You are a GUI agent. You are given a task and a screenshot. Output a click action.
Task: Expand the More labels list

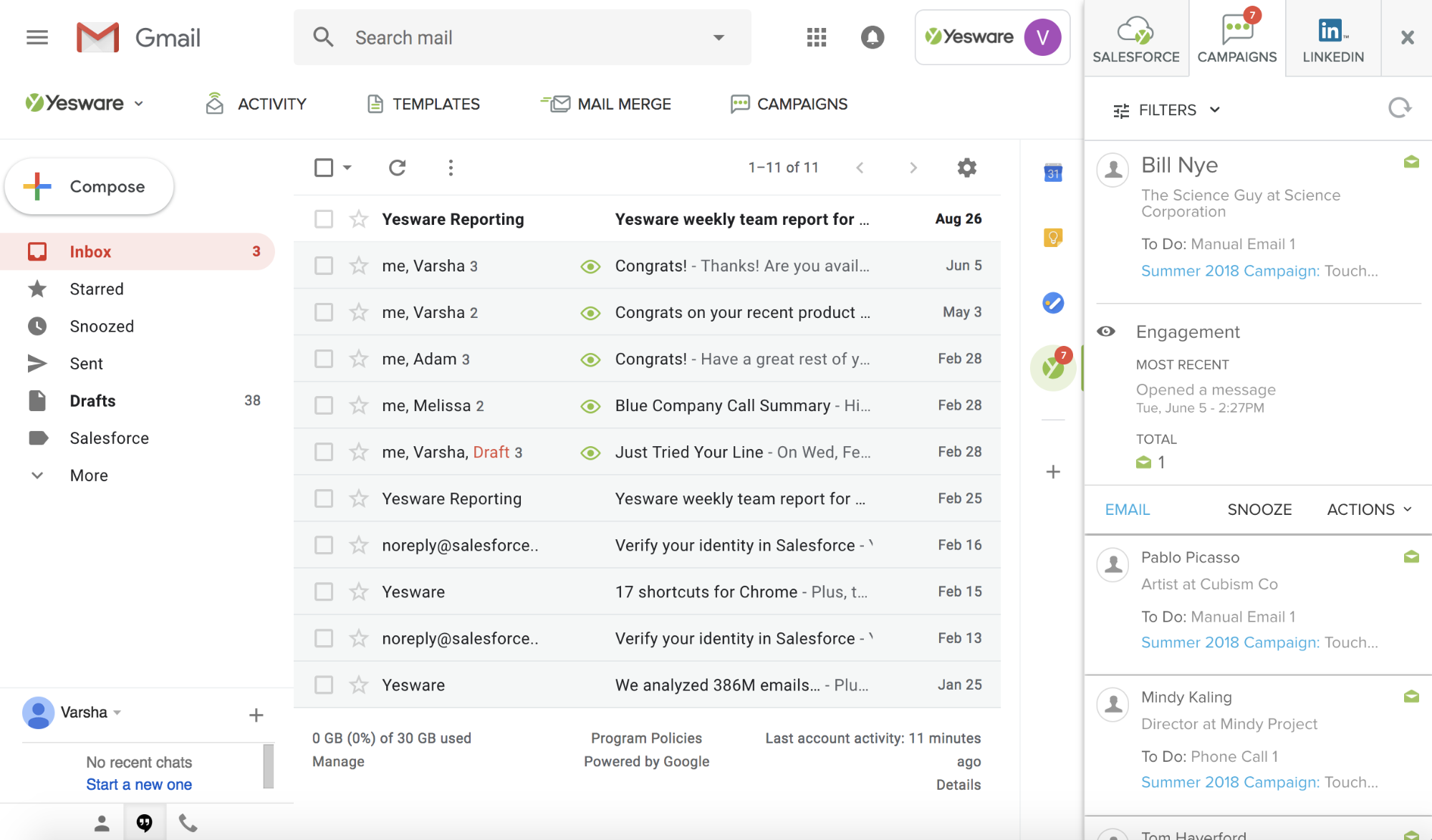88,475
